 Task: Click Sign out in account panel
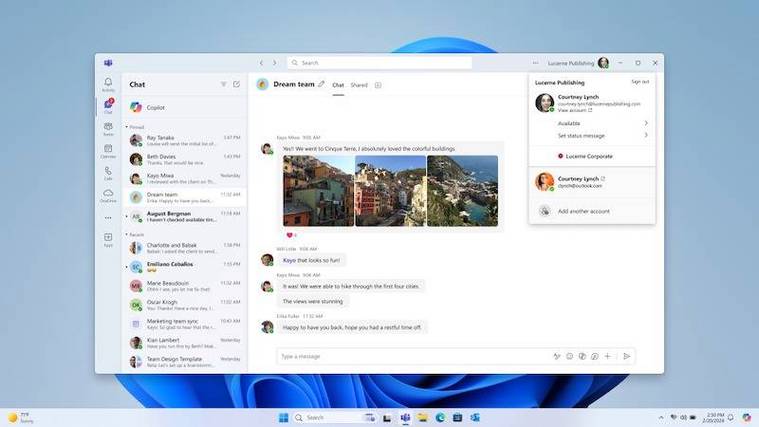639,82
